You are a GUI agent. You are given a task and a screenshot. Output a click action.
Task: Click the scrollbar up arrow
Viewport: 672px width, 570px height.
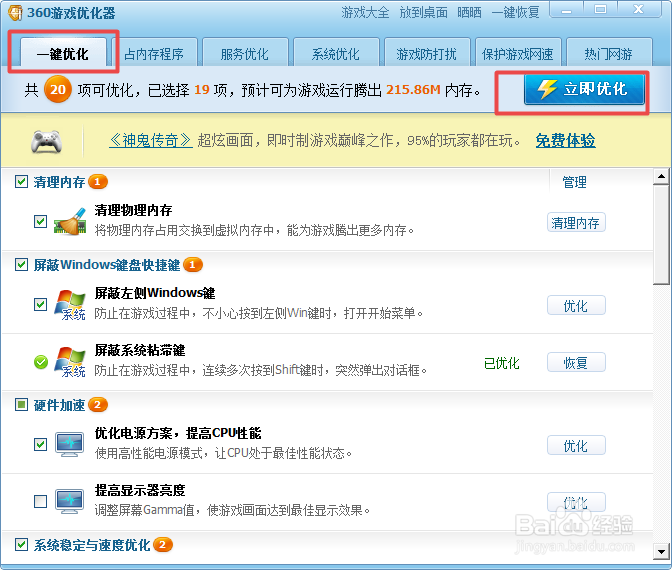(x=661, y=176)
